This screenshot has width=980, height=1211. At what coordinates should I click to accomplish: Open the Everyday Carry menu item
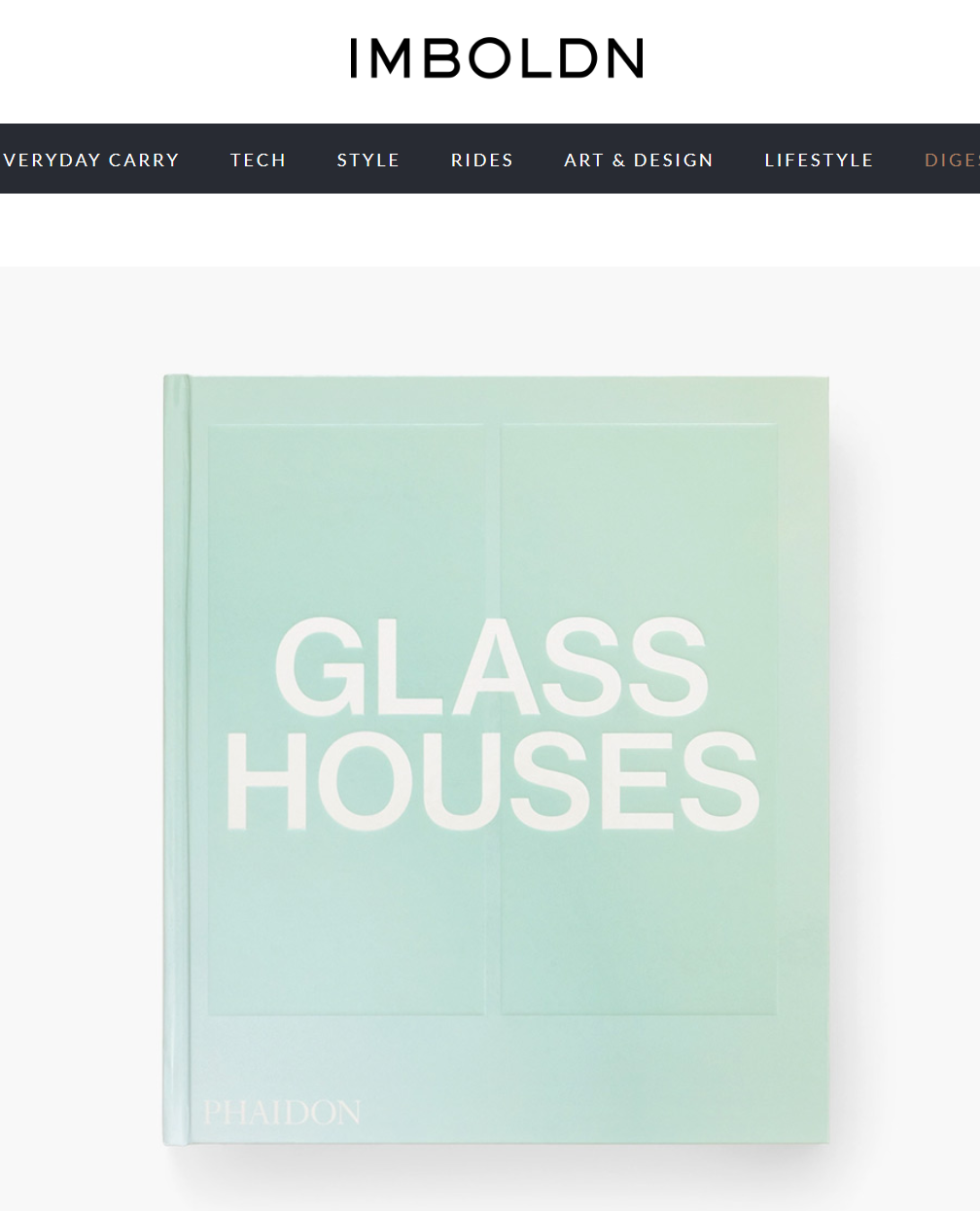click(x=89, y=160)
